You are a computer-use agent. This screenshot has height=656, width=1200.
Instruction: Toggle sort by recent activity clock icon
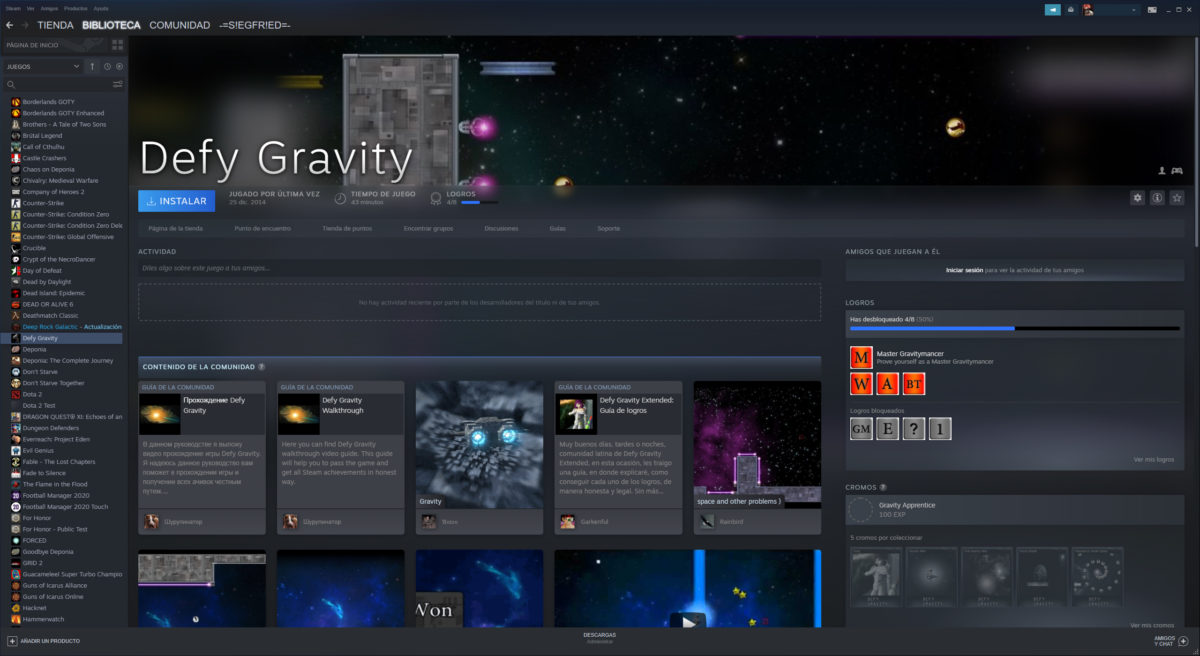(x=107, y=66)
